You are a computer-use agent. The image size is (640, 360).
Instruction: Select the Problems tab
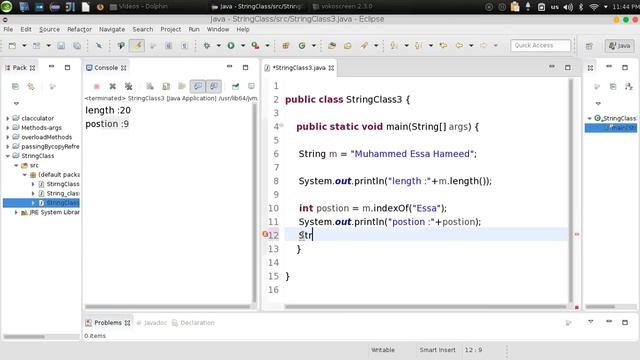[x=108, y=323]
